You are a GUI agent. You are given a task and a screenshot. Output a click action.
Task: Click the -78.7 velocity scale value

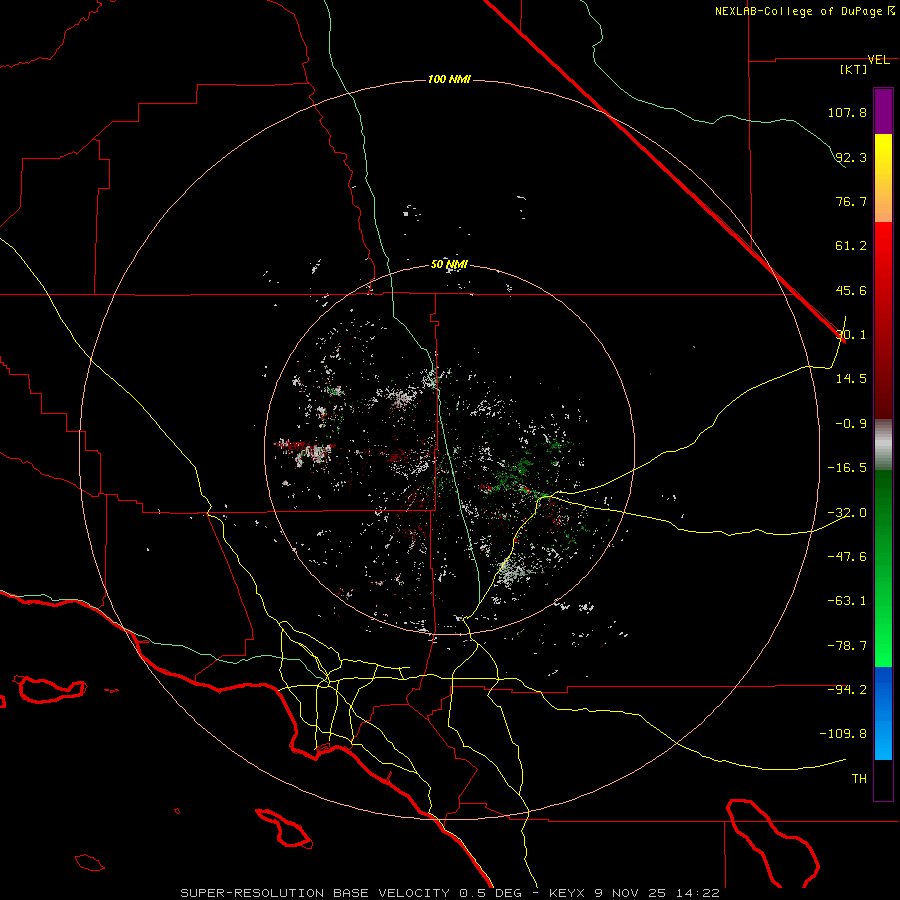click(847, 646)
